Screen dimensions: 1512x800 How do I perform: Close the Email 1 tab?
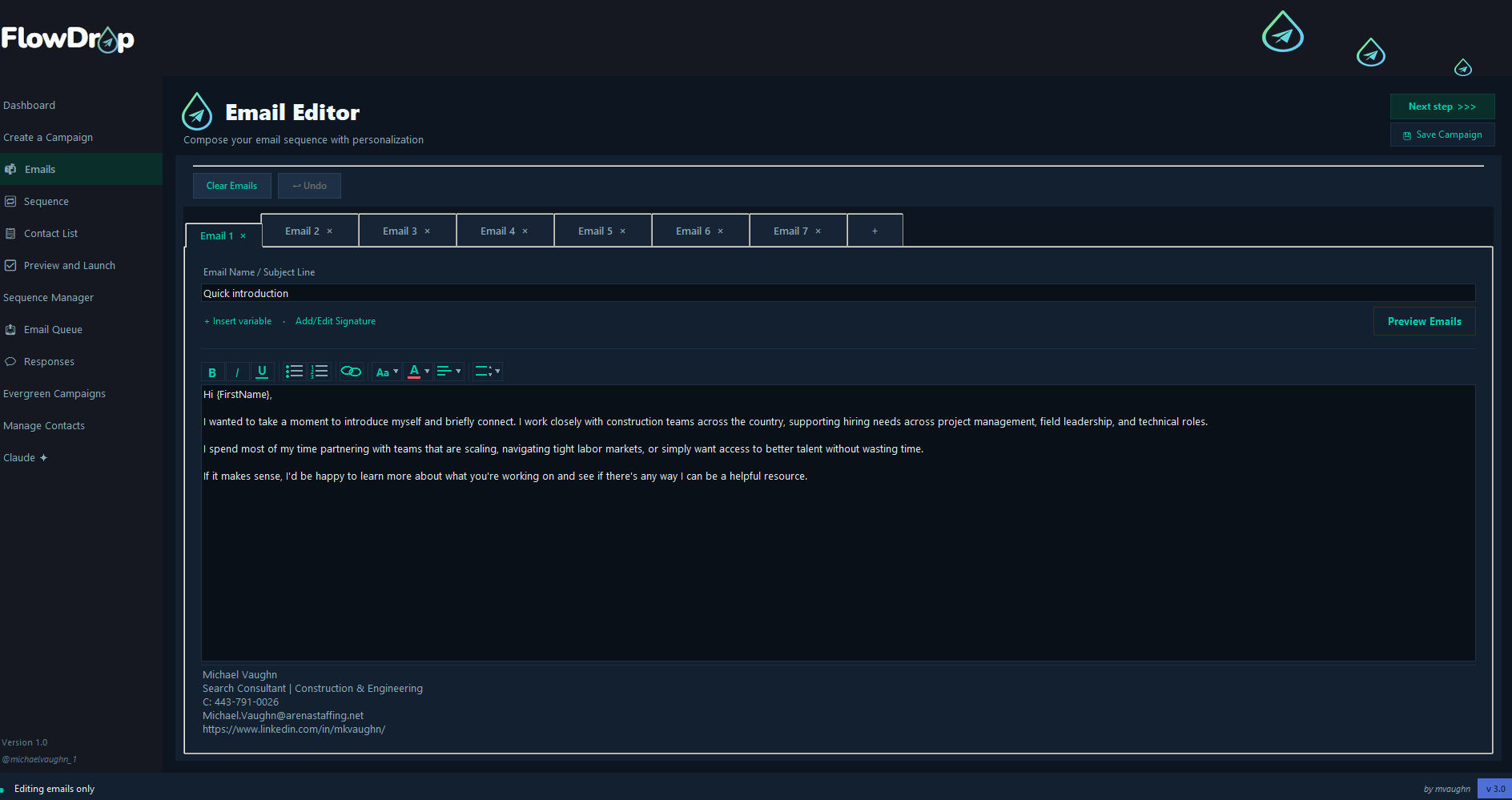[243, 236]
